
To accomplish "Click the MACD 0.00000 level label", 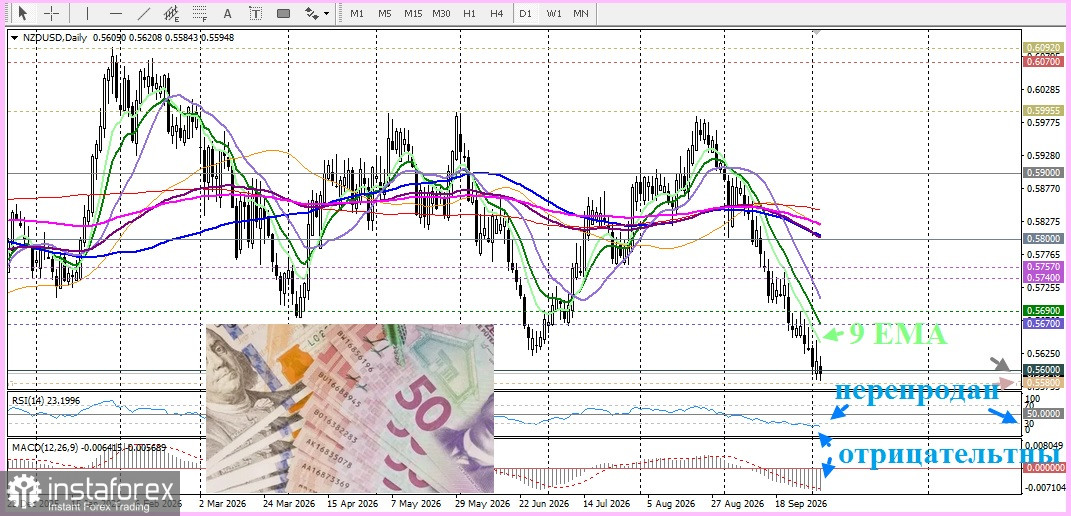I will (x=1044, y=468).
